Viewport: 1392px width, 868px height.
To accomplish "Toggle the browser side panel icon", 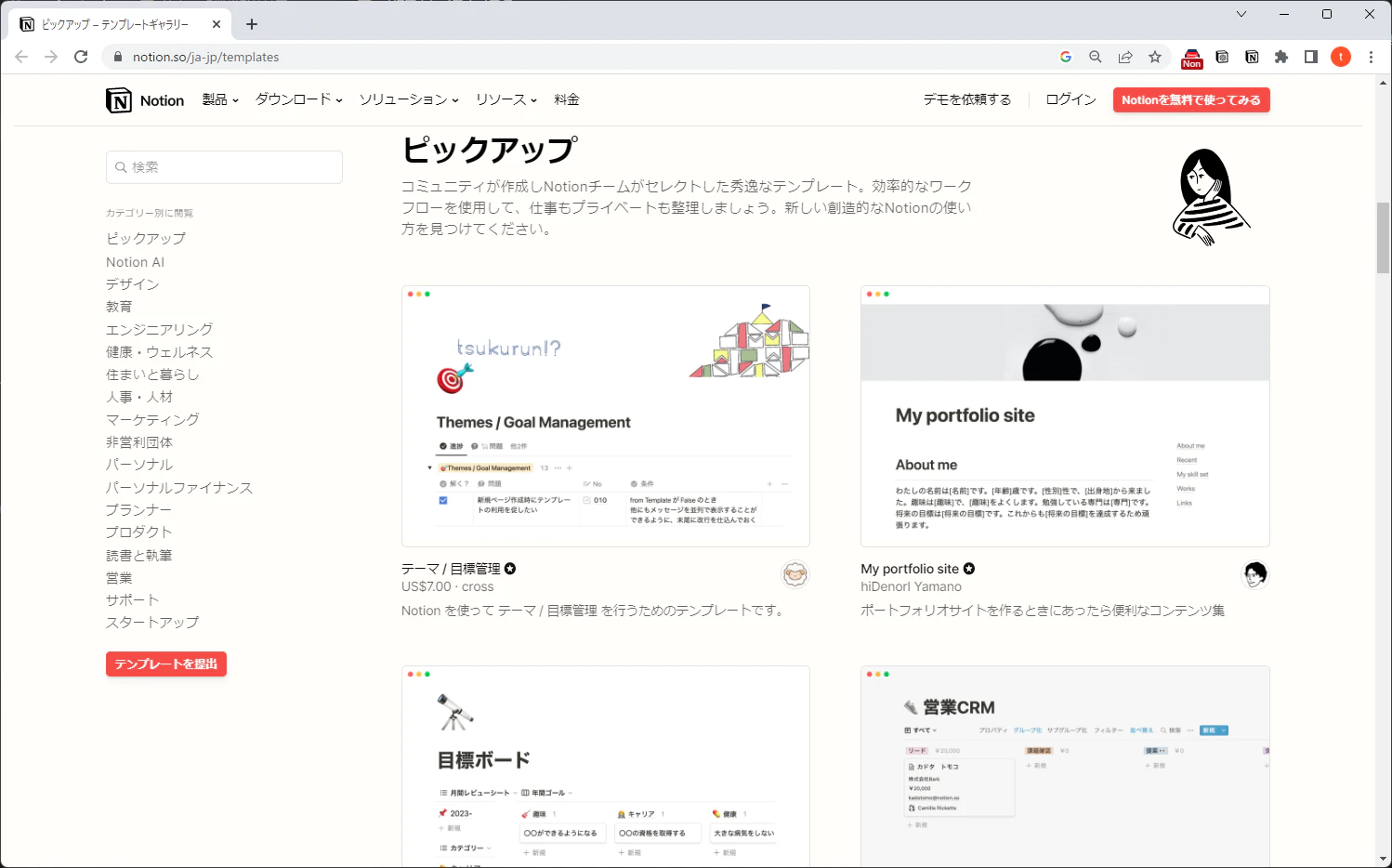I will 1311,57.
